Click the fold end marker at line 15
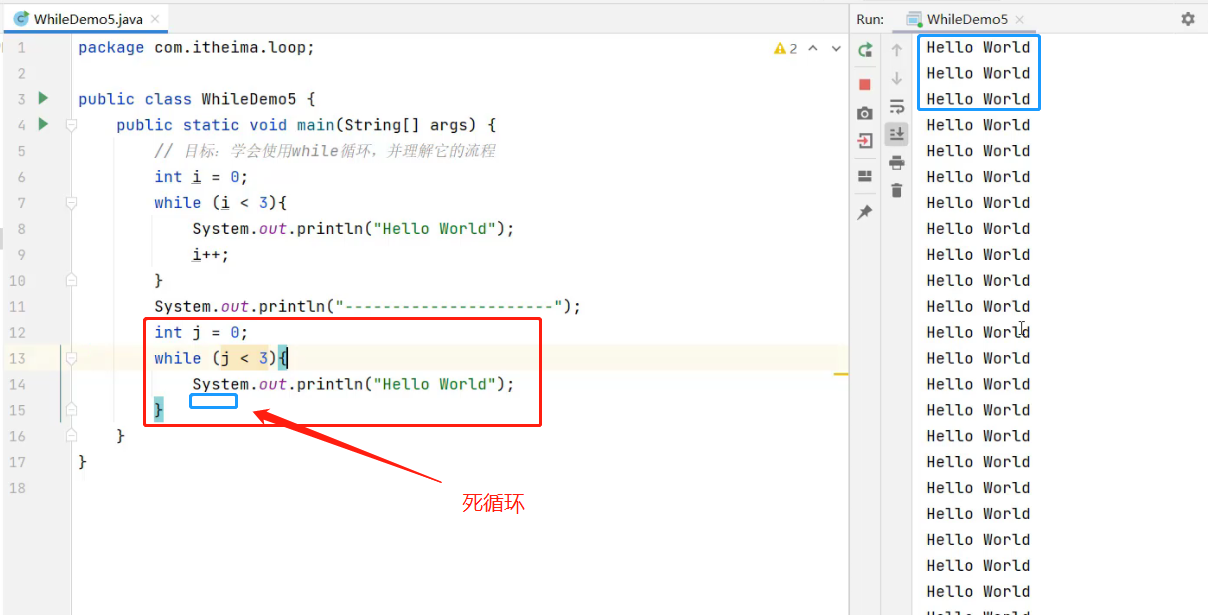The width and height of the screenshot is (1208, 615). tap(71, 410)
